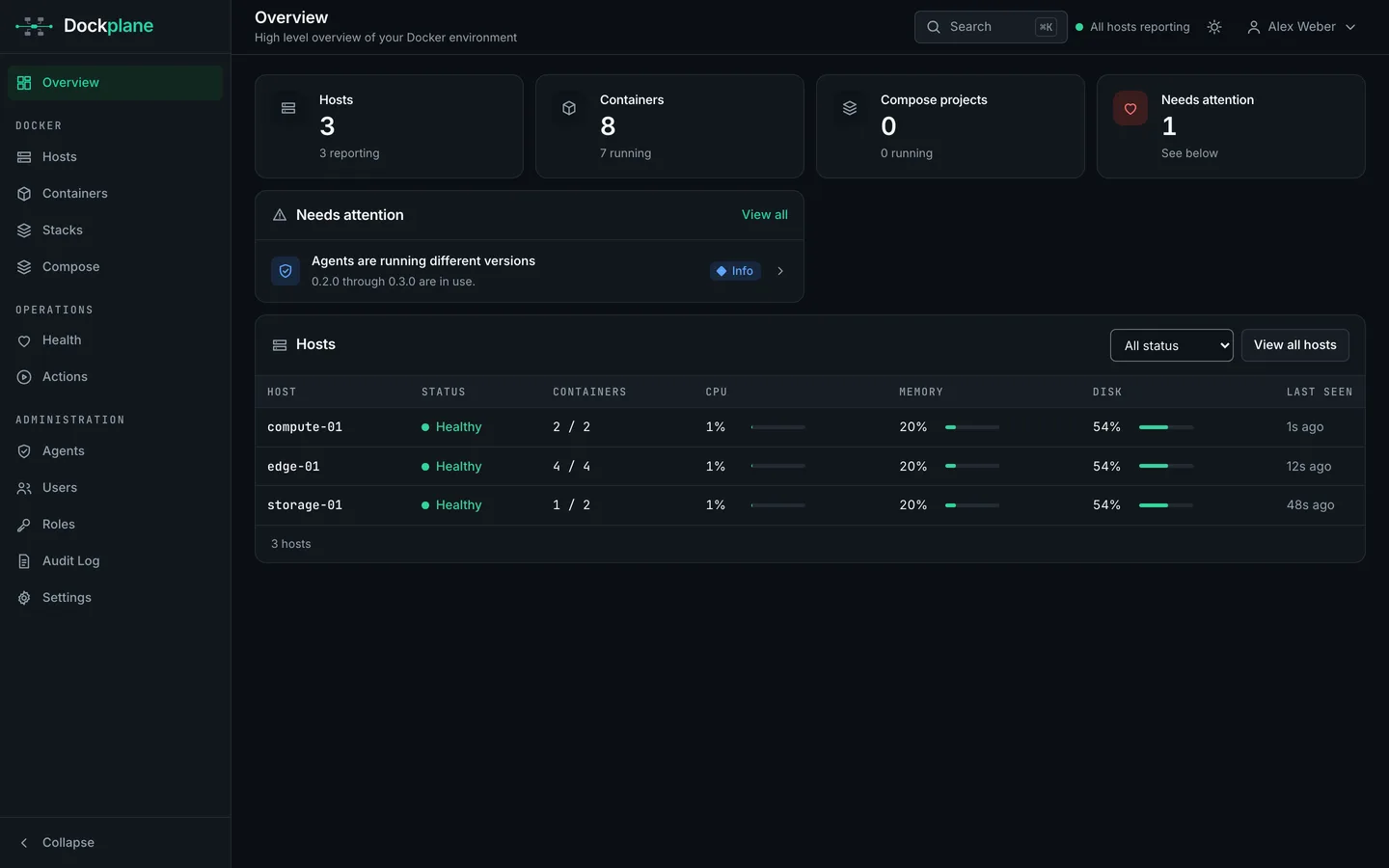Click the server icon beside Hosts table title

280,345
